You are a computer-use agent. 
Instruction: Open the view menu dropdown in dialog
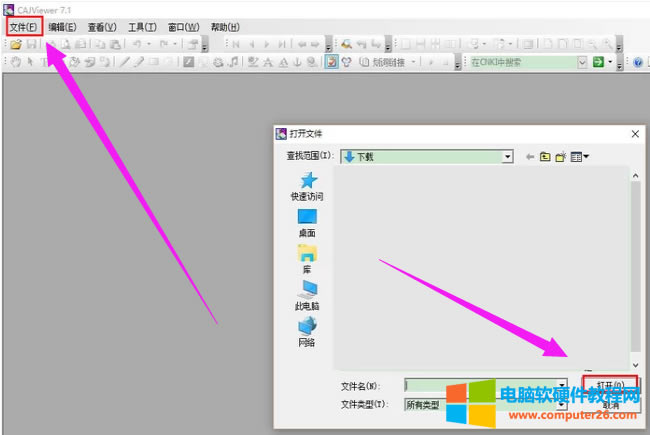point(580,157)
